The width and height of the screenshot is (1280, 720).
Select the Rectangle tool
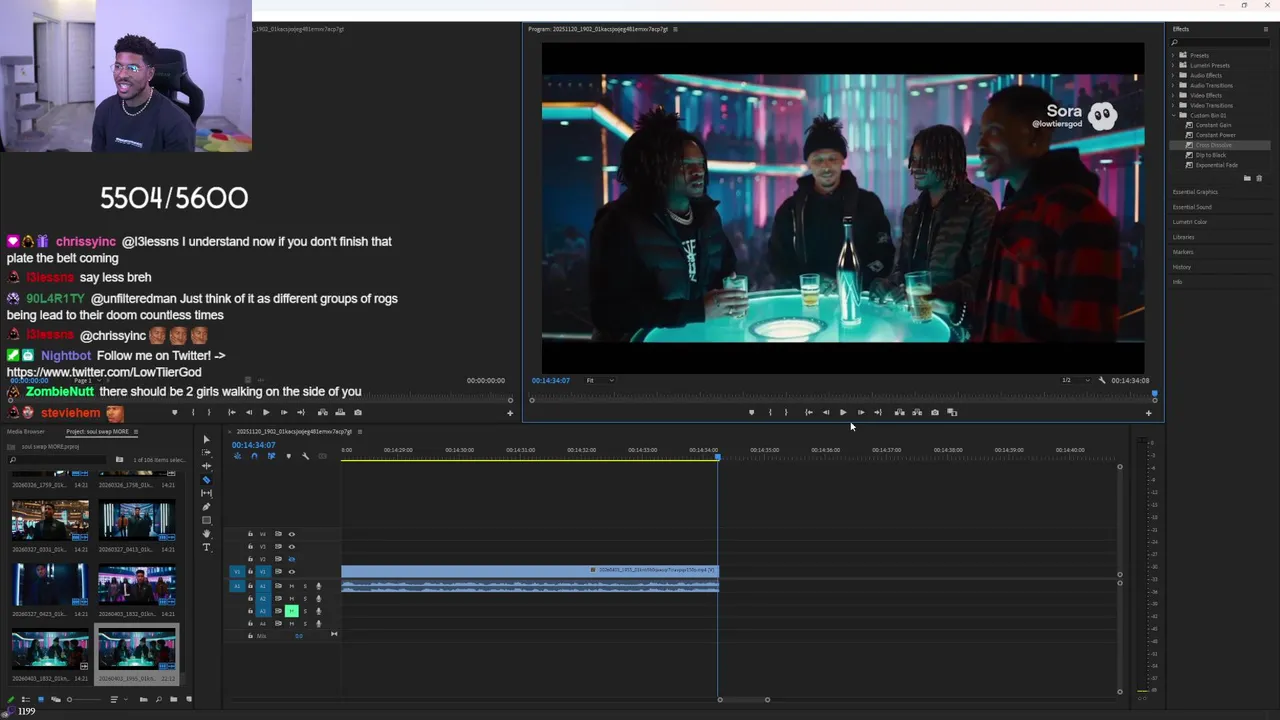pos(207,520)
